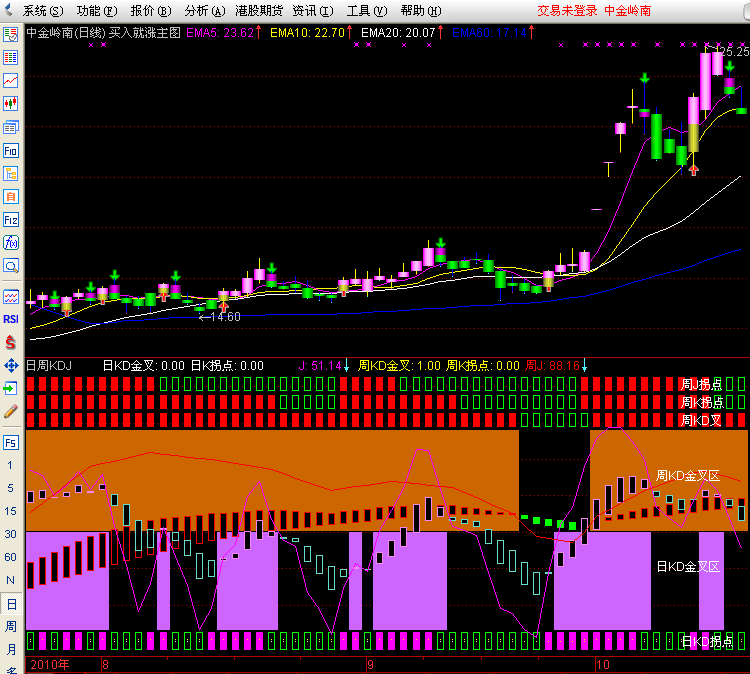This screenshot has width=750, height=674.
Task: Open the 港股期货 menu
Action: (259, 11)
